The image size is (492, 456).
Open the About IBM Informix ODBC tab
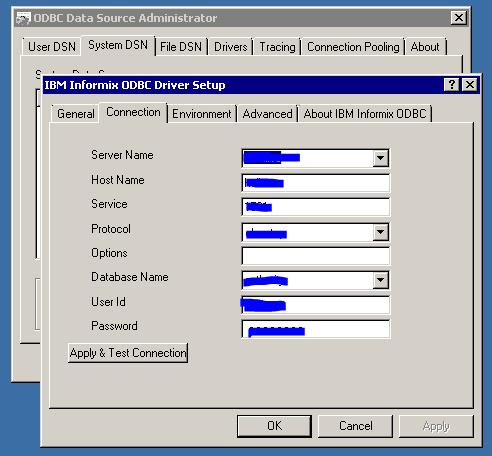(x=365, y=114)
